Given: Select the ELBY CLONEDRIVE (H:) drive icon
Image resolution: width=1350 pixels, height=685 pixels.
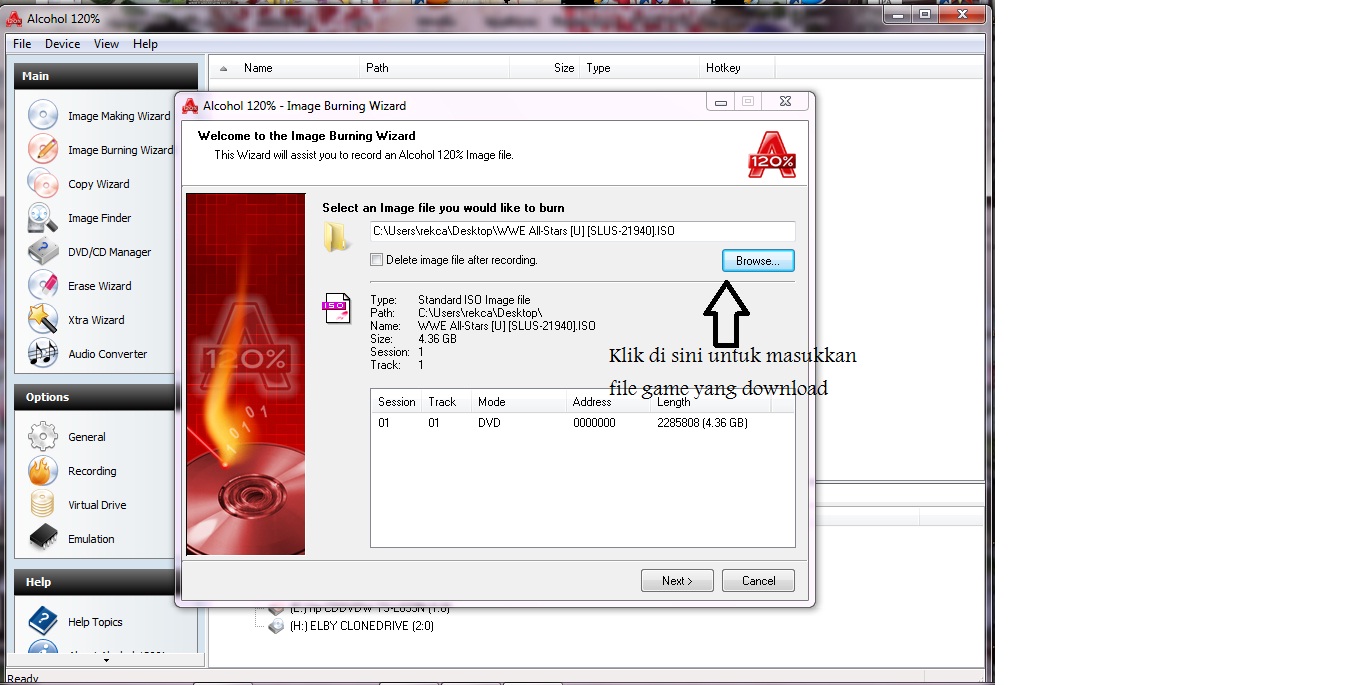Looking at the screenshot, I should click(276, 626).
